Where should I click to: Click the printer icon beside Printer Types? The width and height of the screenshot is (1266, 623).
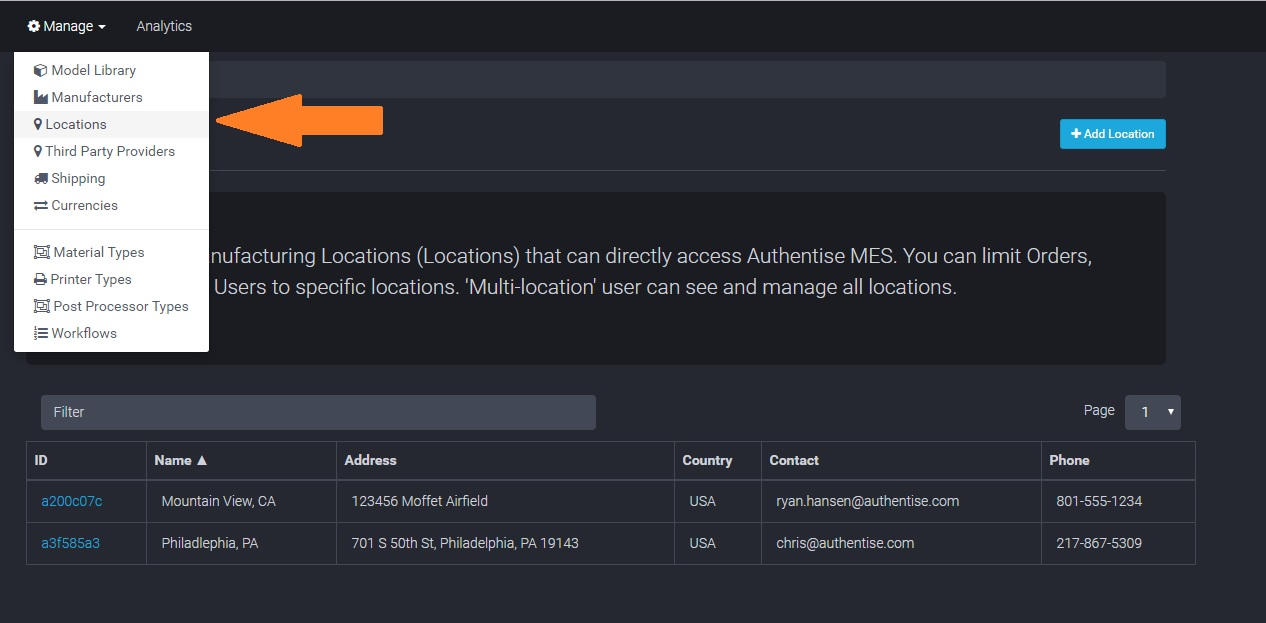[x=40, y=279]
